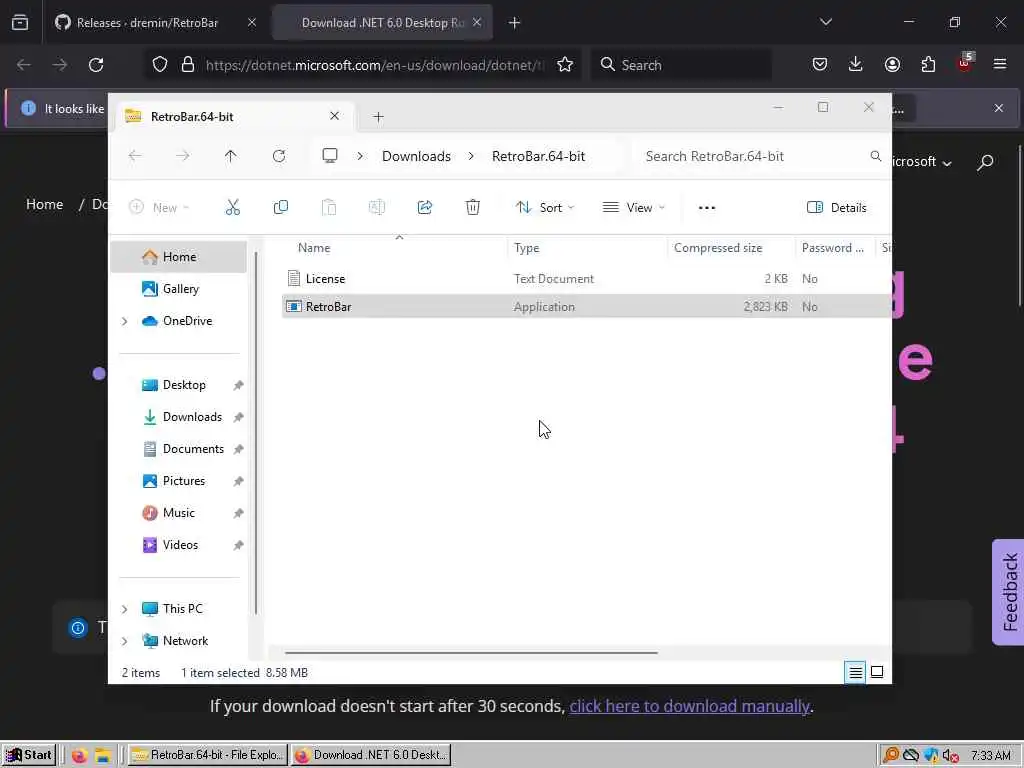Image resolution: width=1024 pixels, height=768 pixels.
Task: Switch to large thumbnails view icon in status bar
Action: click(877, 672)
